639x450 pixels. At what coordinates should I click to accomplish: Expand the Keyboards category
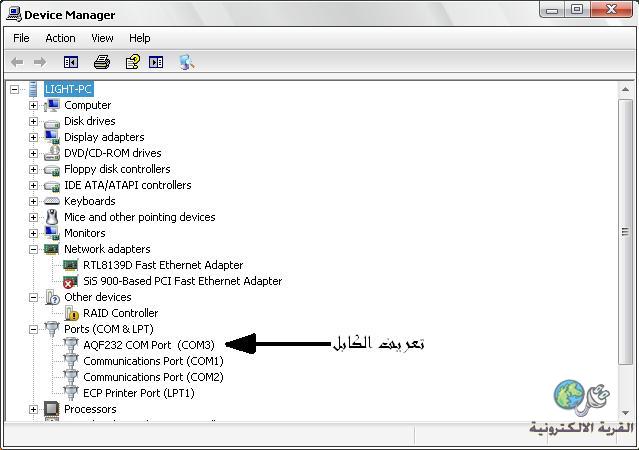pos(33,201)
